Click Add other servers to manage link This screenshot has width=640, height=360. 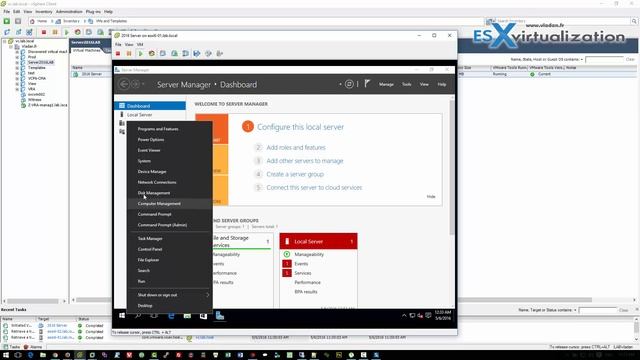click(x=305, y=161)
